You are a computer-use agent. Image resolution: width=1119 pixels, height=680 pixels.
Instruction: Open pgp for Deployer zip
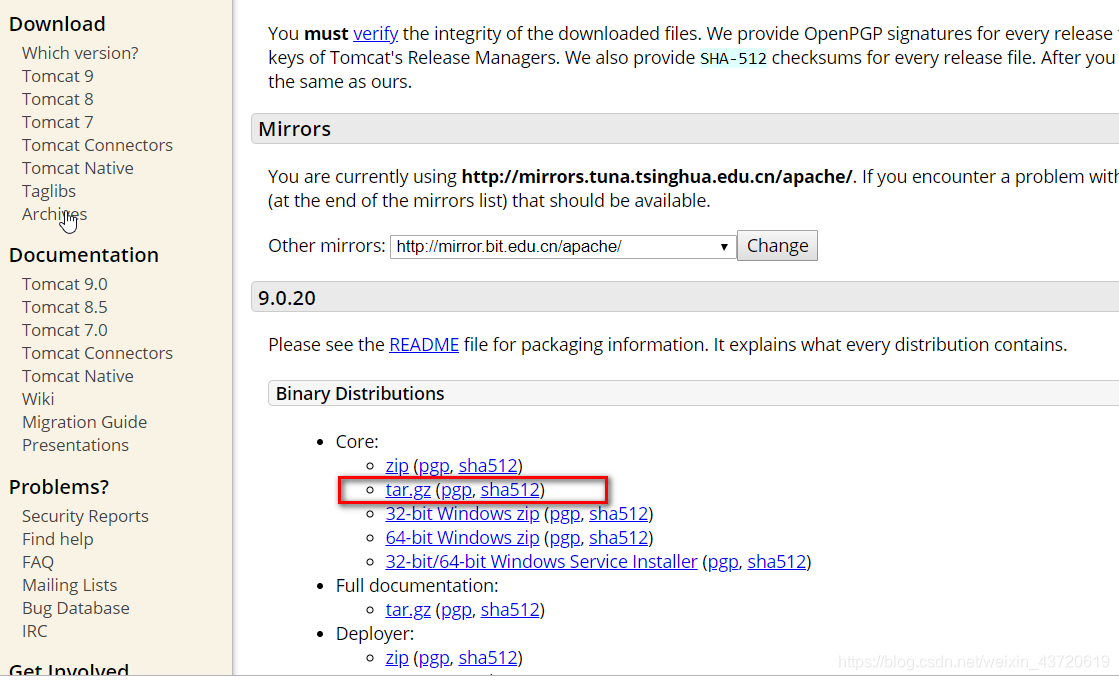point(434,658)
